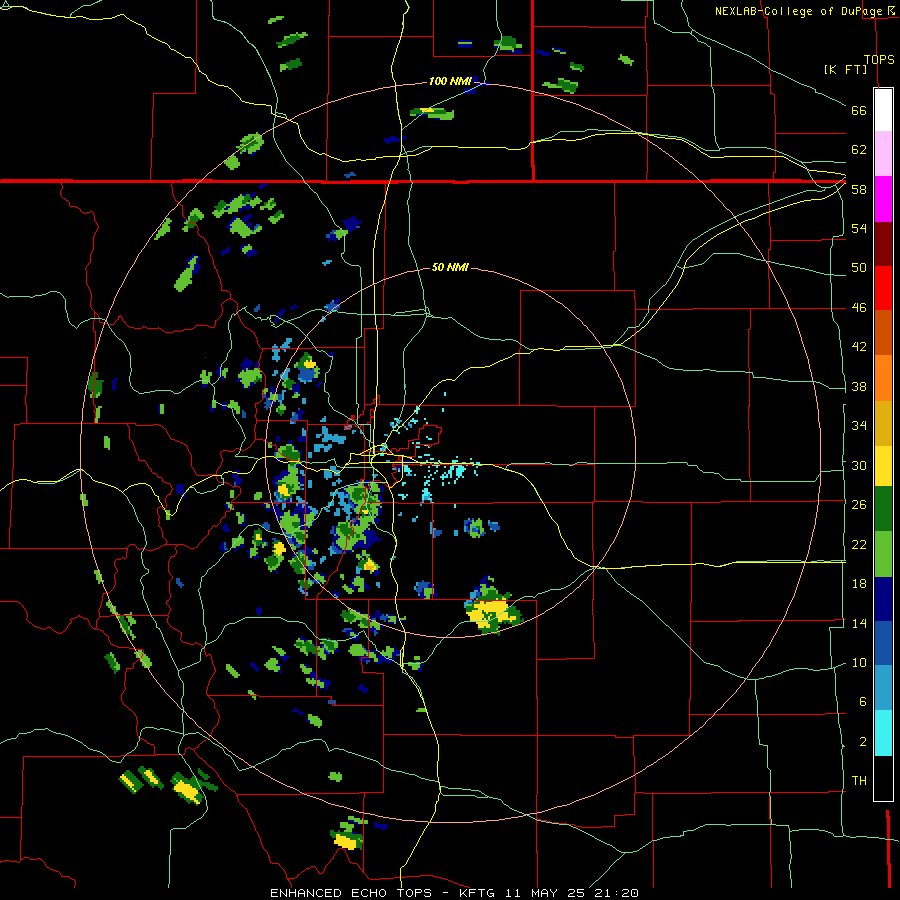Click the 100 NMI range ring label
The height and width of the screenshot is (900, 900).
(449, 82)
